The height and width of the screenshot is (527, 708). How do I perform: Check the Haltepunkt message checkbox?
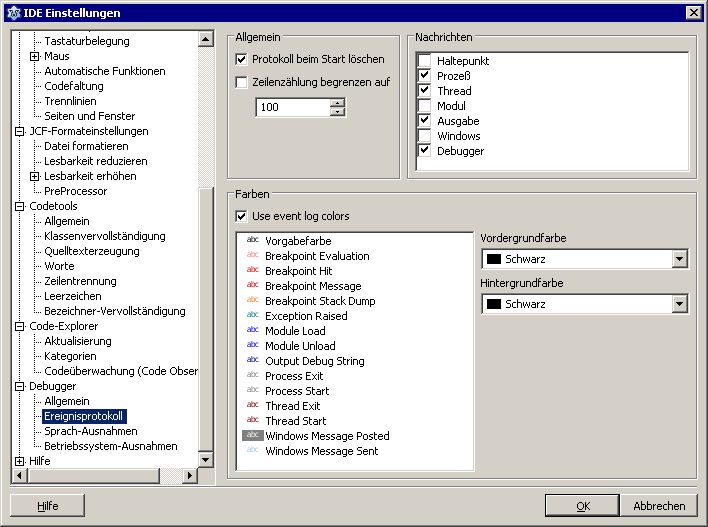click(425, 61)
